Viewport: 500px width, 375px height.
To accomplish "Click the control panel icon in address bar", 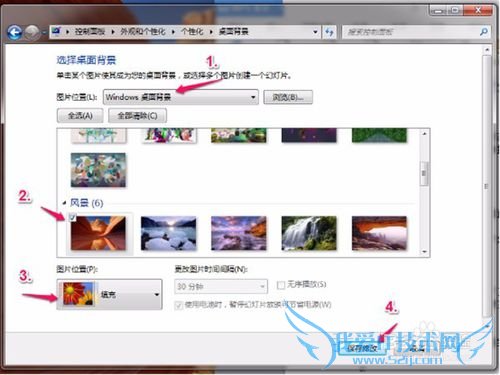I will click(56, 31).
